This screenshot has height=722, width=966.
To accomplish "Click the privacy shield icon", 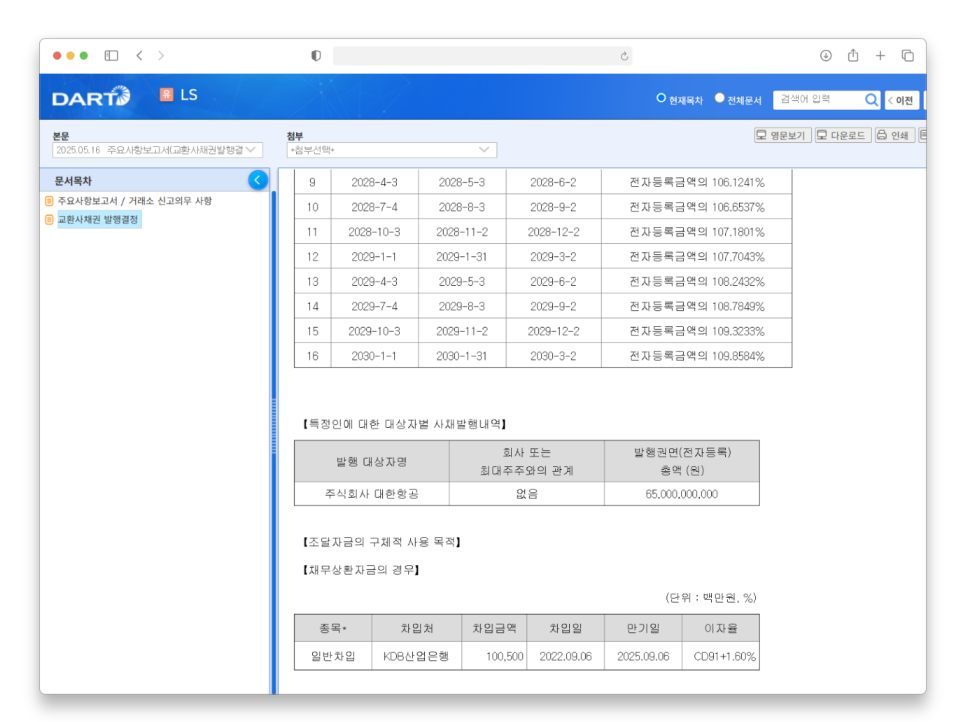I will click(316, 55).
